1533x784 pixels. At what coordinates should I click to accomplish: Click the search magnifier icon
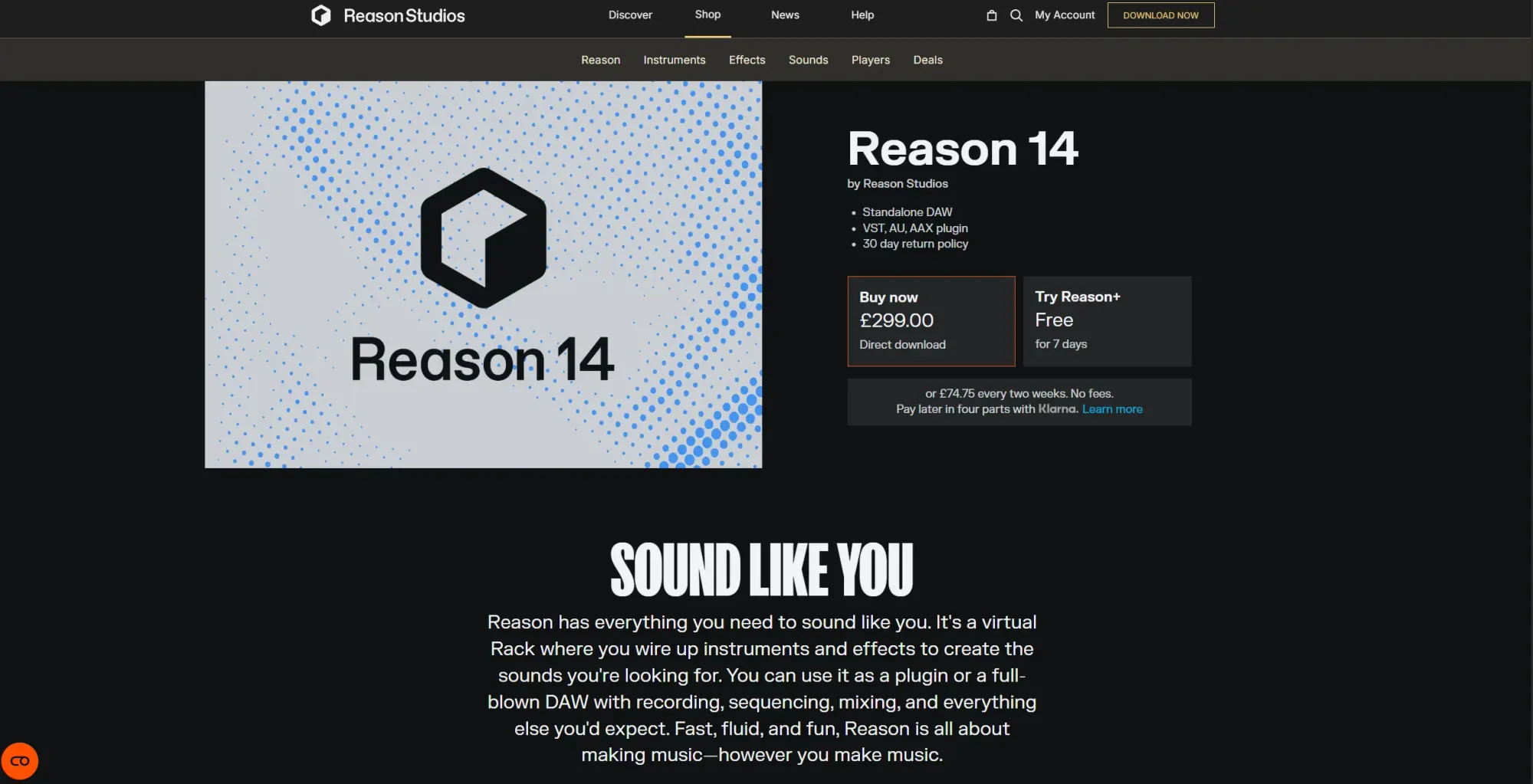tap(1016, 15)
